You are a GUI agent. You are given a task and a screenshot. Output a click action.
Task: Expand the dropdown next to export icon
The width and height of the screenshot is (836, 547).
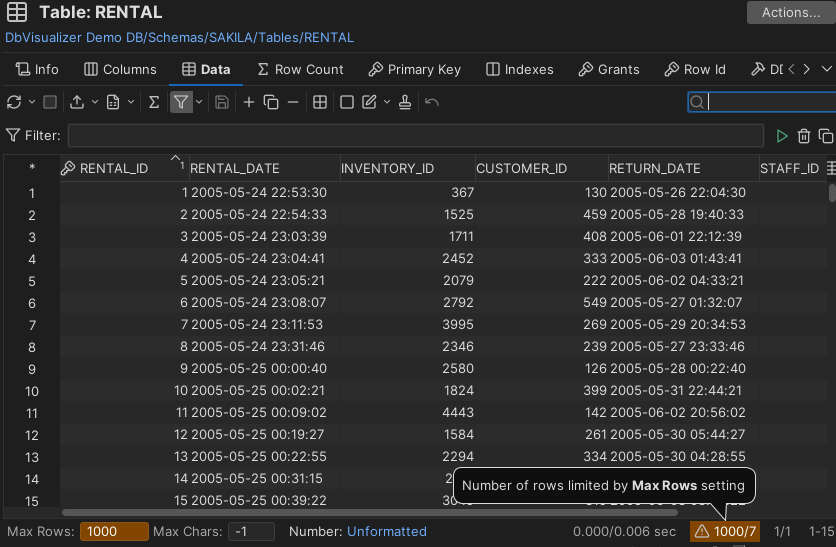[95, 102]
